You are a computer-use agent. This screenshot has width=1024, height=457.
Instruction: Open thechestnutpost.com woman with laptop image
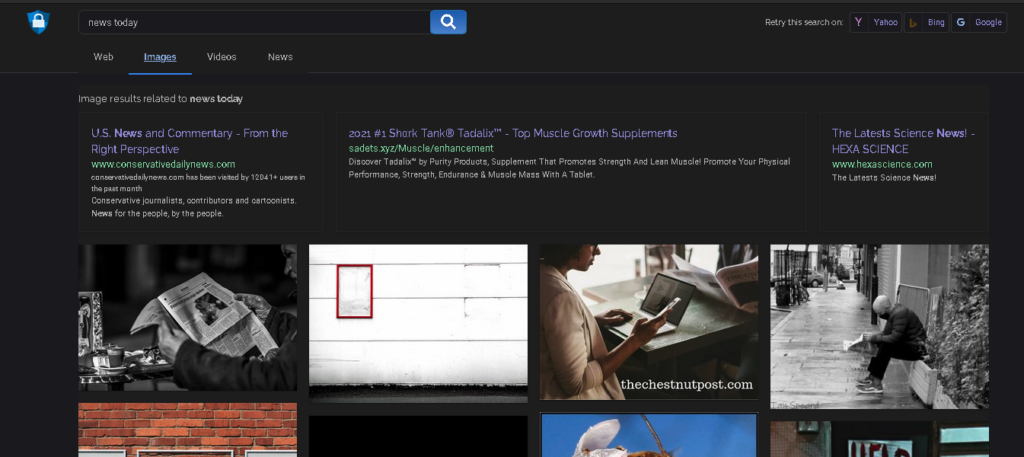tap(649, 322)
